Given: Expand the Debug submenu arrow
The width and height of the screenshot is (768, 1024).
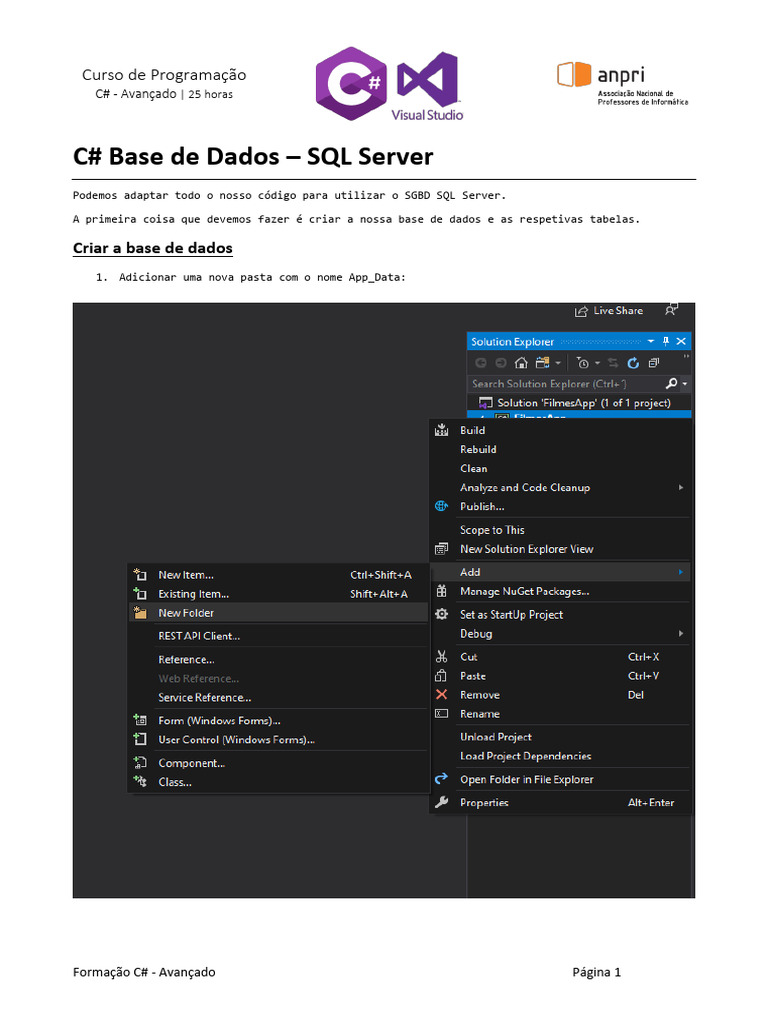Looking at the screenshot, I should (x=680, y=633).
